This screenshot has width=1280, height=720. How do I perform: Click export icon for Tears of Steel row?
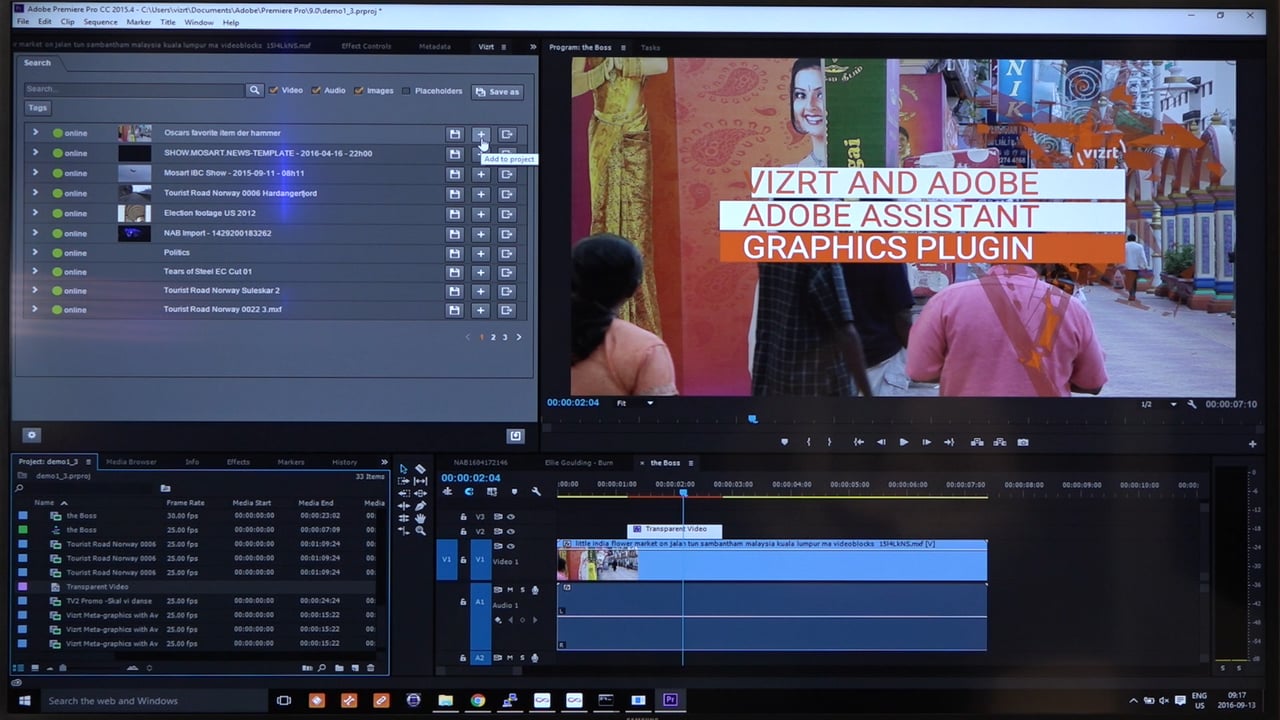pos(507,272)
